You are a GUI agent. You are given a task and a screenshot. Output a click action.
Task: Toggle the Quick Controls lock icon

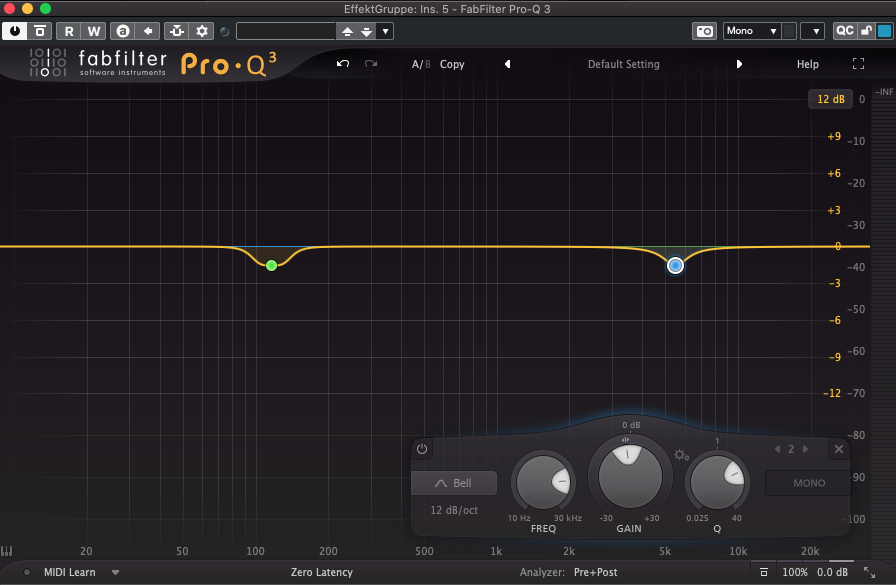point(866,31)
